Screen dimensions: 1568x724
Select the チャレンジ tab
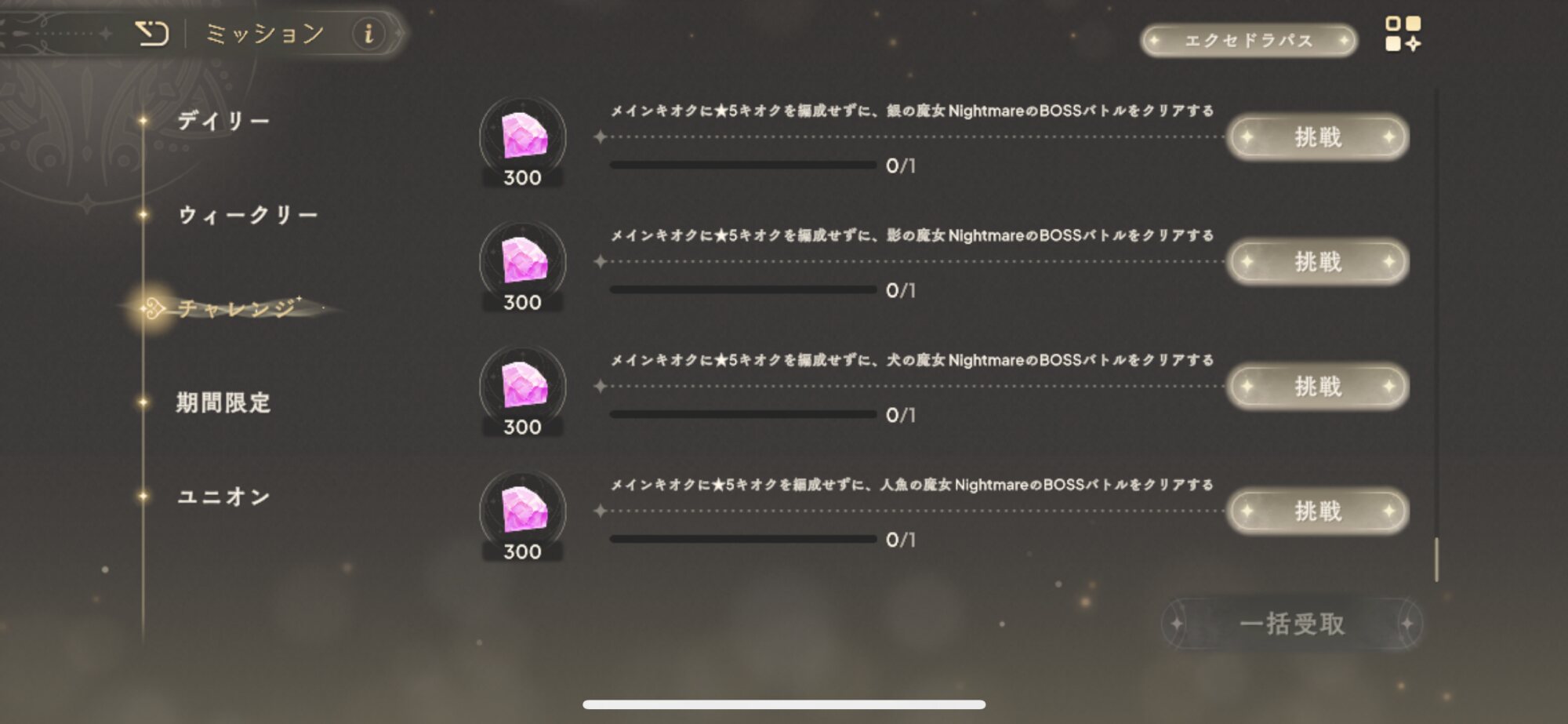[x=236, y=308]
